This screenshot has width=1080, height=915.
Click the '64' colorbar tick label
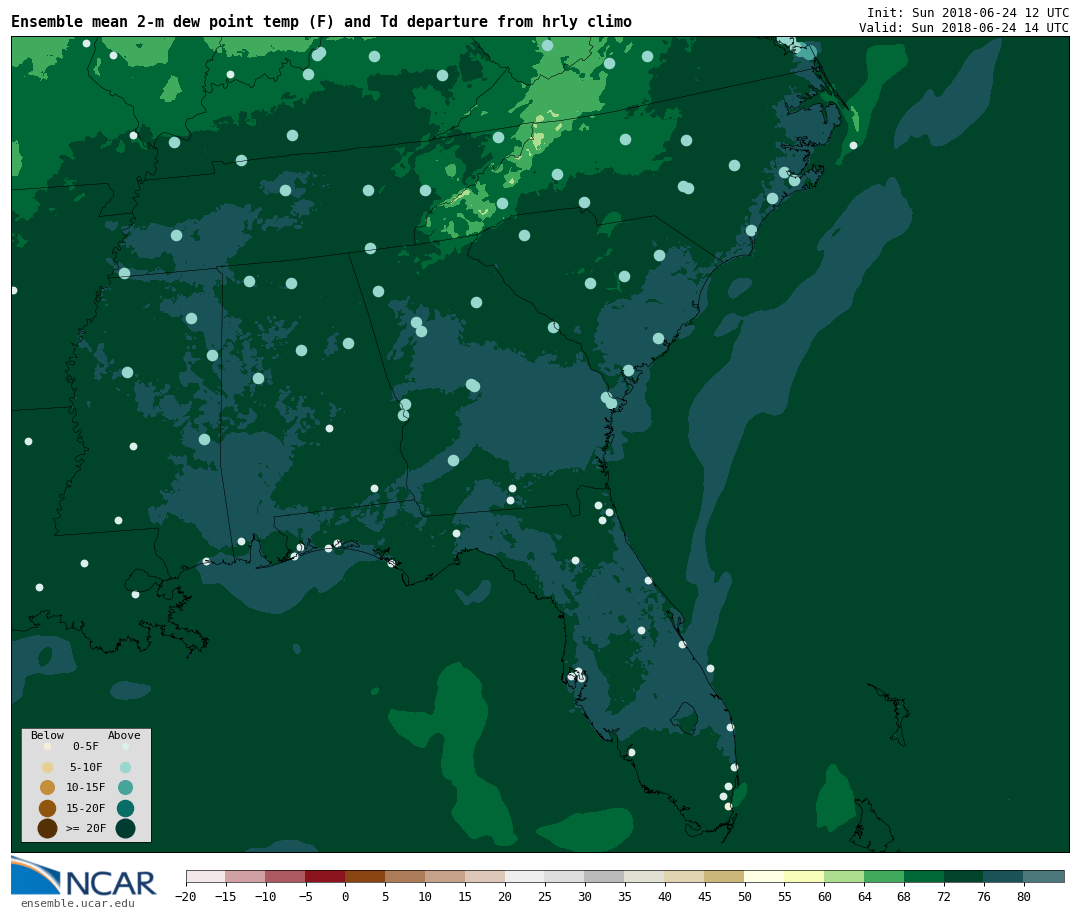[x=864, y=896]
